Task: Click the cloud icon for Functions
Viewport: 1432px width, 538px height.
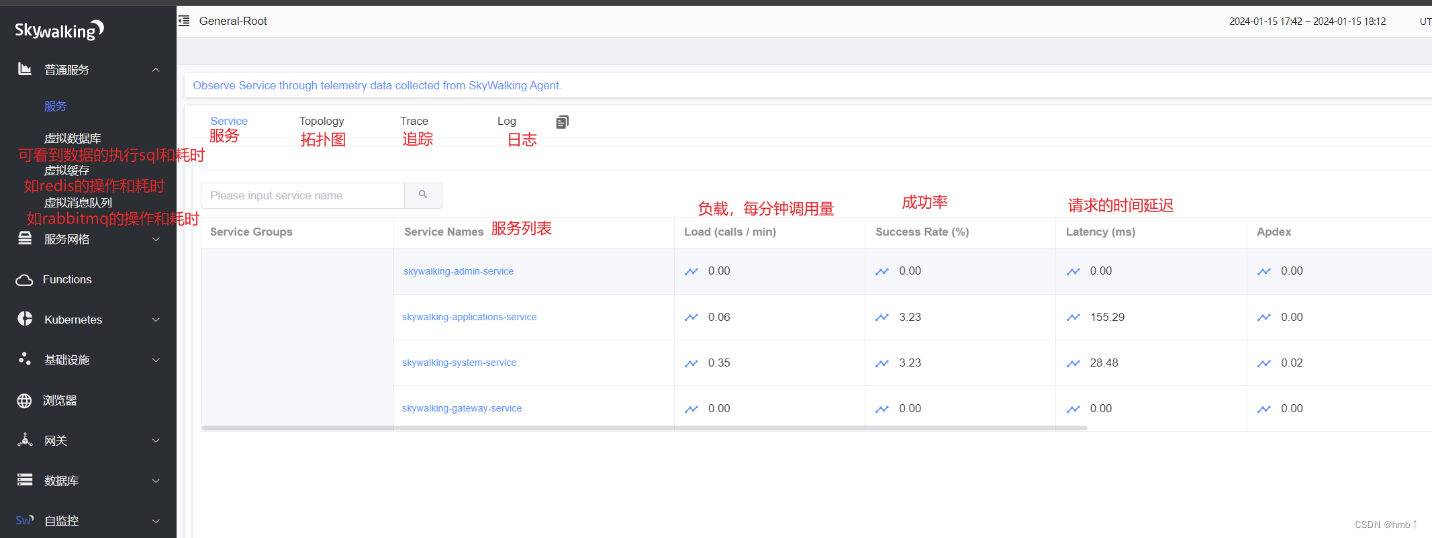Action: 25,280
